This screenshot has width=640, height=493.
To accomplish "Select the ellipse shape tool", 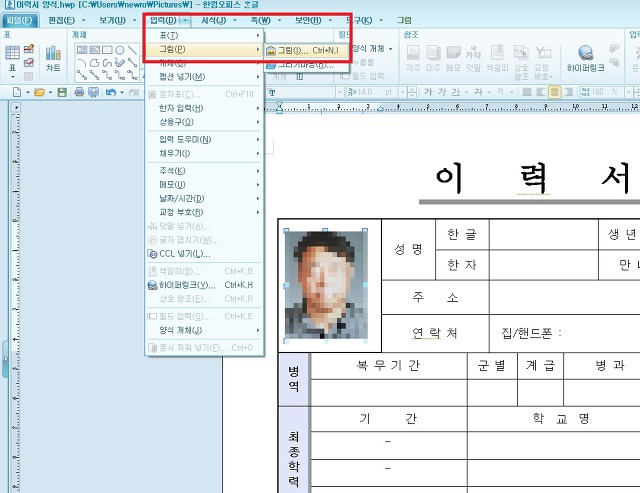I will pyautogui.click(x=120, y=50).
